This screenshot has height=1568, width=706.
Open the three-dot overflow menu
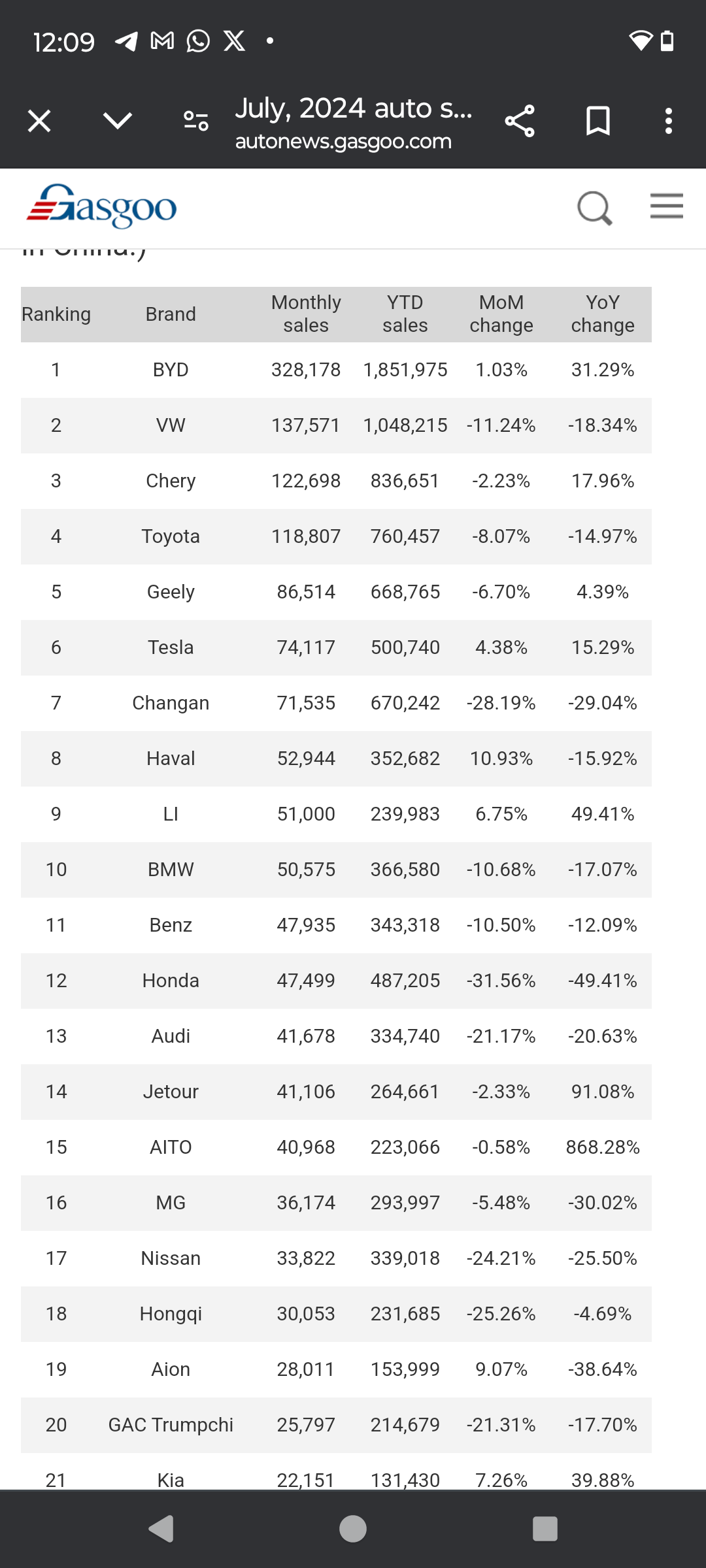point(668,121)
